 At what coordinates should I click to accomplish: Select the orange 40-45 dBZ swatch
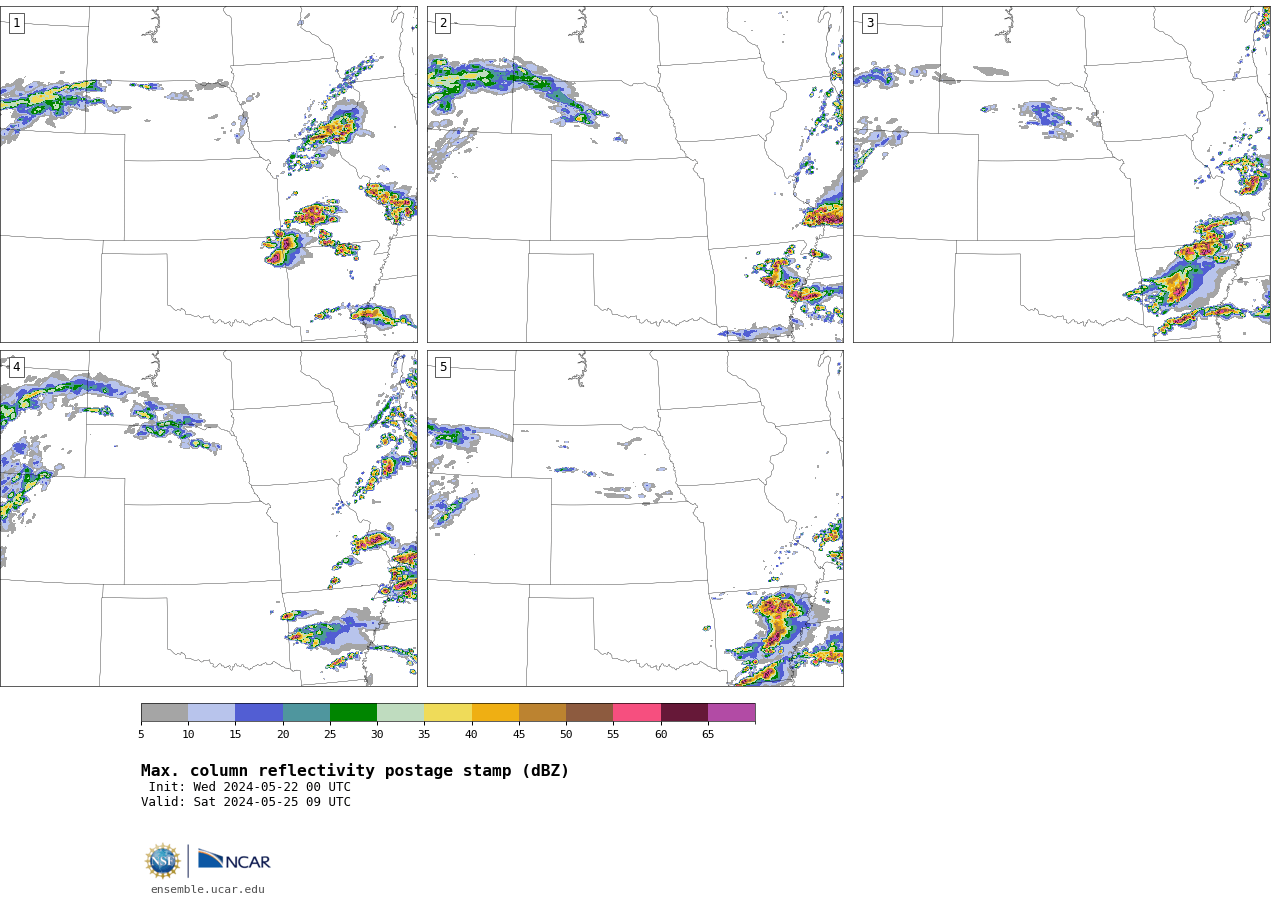(495, 713)
